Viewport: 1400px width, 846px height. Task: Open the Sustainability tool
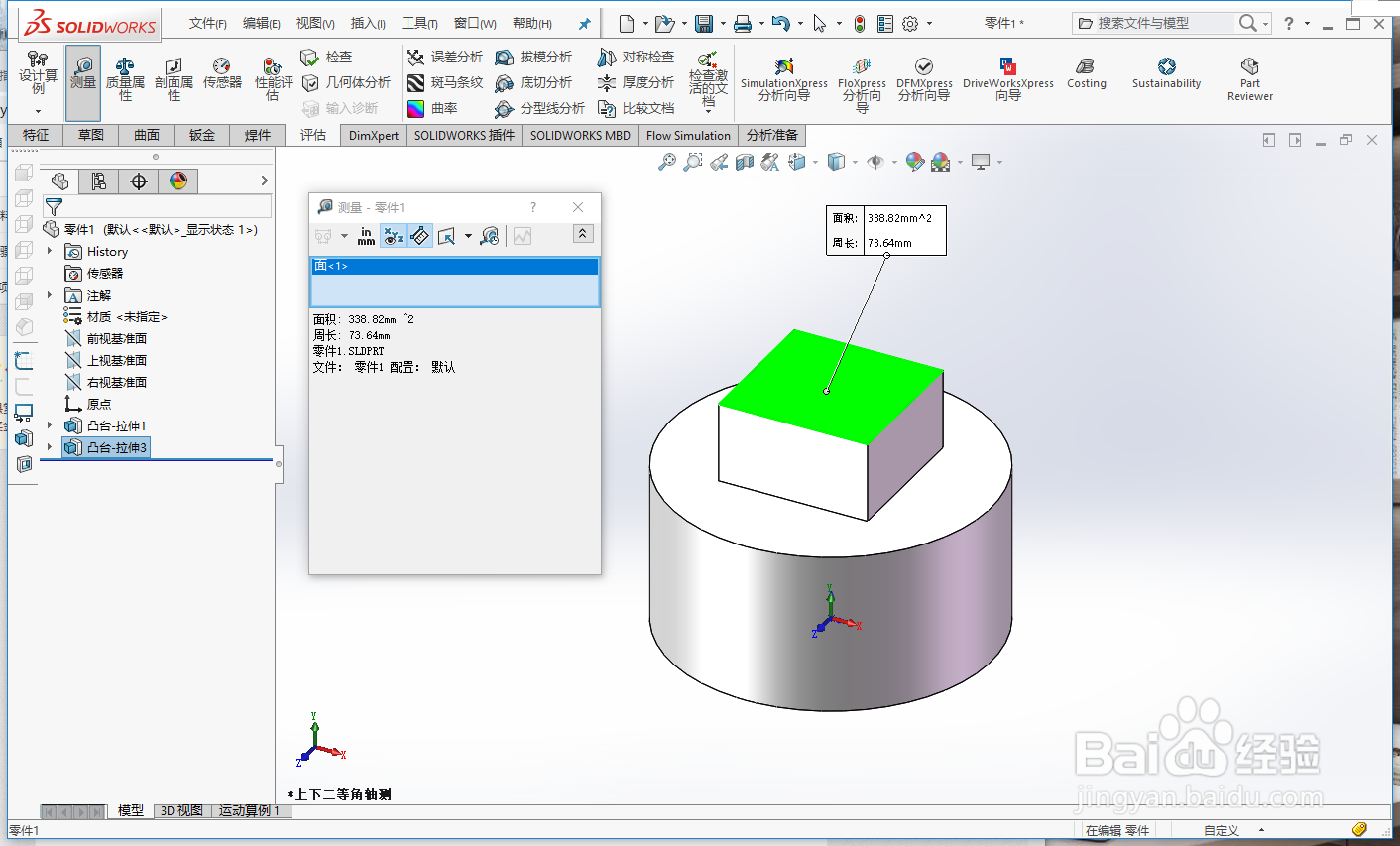1166,73
